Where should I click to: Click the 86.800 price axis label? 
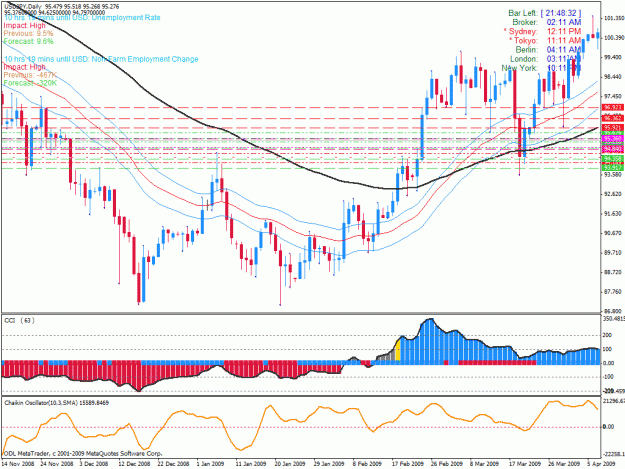click(x=613, y=311)
